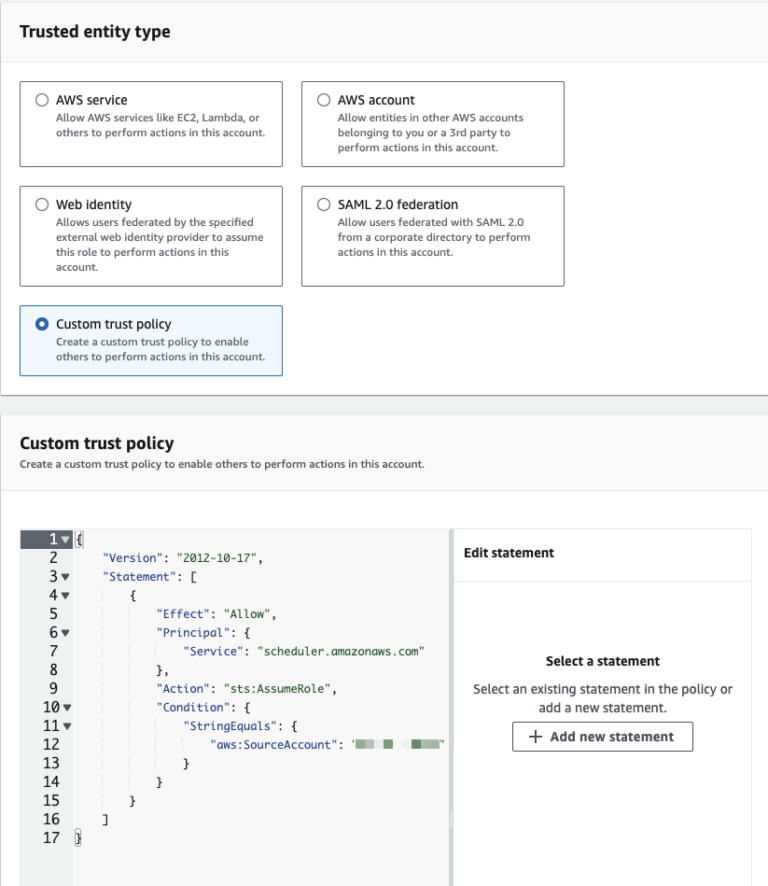Select the Custom trust policy option
This screenshot has height=886, width=768.
[42, 324]
